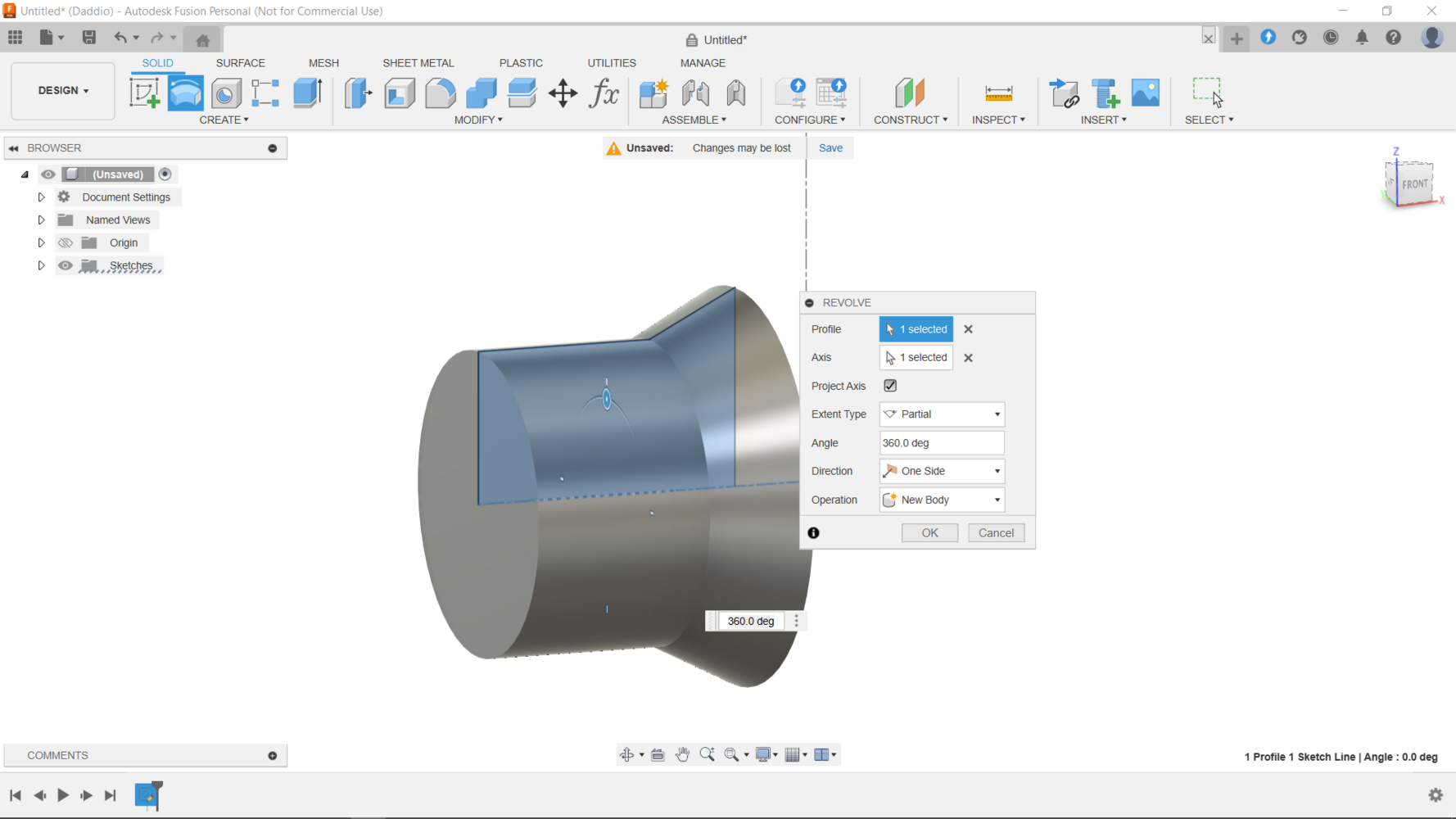
Task: Open the DESIGN workspace dropdown
Action: pyautogui.click(x=63, y=91)
